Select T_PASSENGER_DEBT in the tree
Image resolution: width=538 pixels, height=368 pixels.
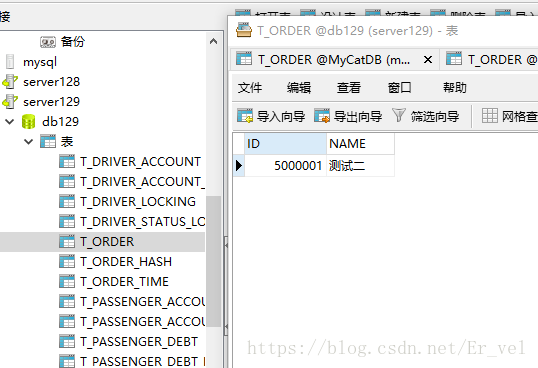coord(139,342)
